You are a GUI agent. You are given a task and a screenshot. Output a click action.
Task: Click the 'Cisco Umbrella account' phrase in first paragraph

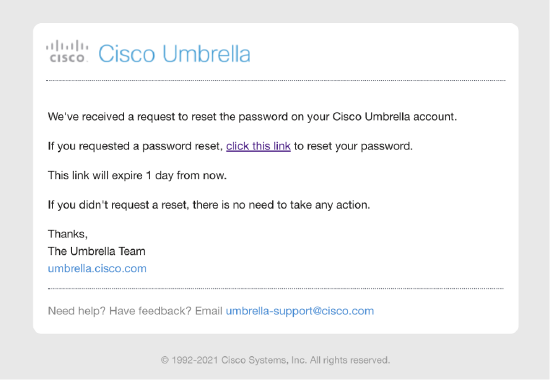tap(394, 116)
